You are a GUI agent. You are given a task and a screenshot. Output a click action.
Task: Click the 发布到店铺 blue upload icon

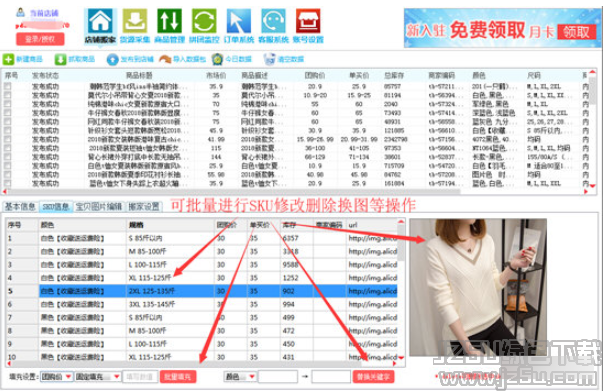[112, 59]
